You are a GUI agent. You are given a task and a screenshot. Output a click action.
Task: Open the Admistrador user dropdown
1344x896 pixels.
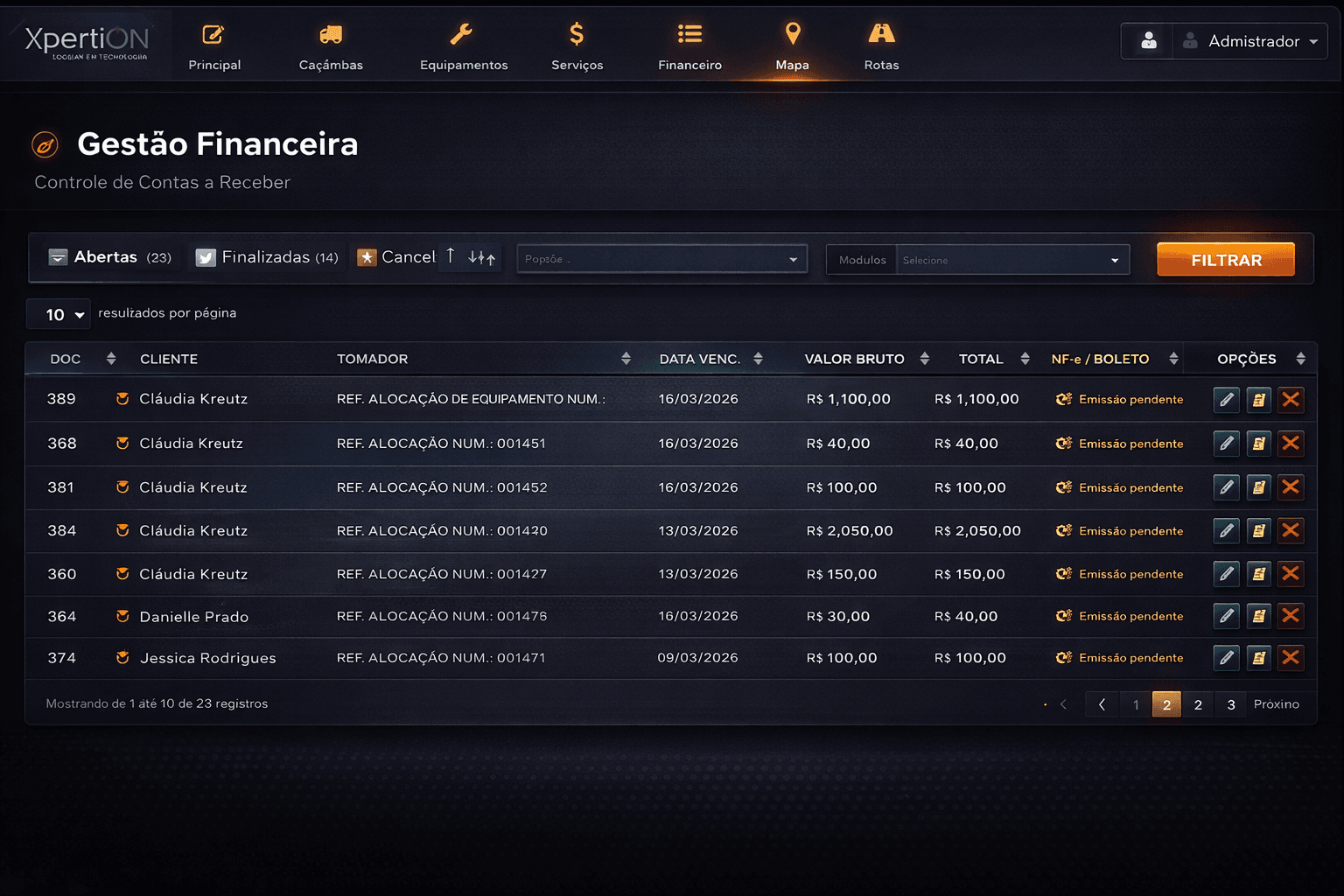click(x=1251, y=41)
